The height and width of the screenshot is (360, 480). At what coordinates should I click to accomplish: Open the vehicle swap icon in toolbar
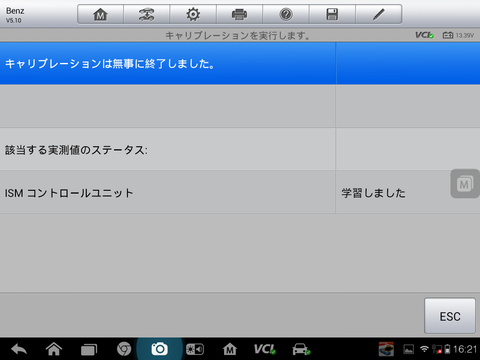(x=147, y=14)
